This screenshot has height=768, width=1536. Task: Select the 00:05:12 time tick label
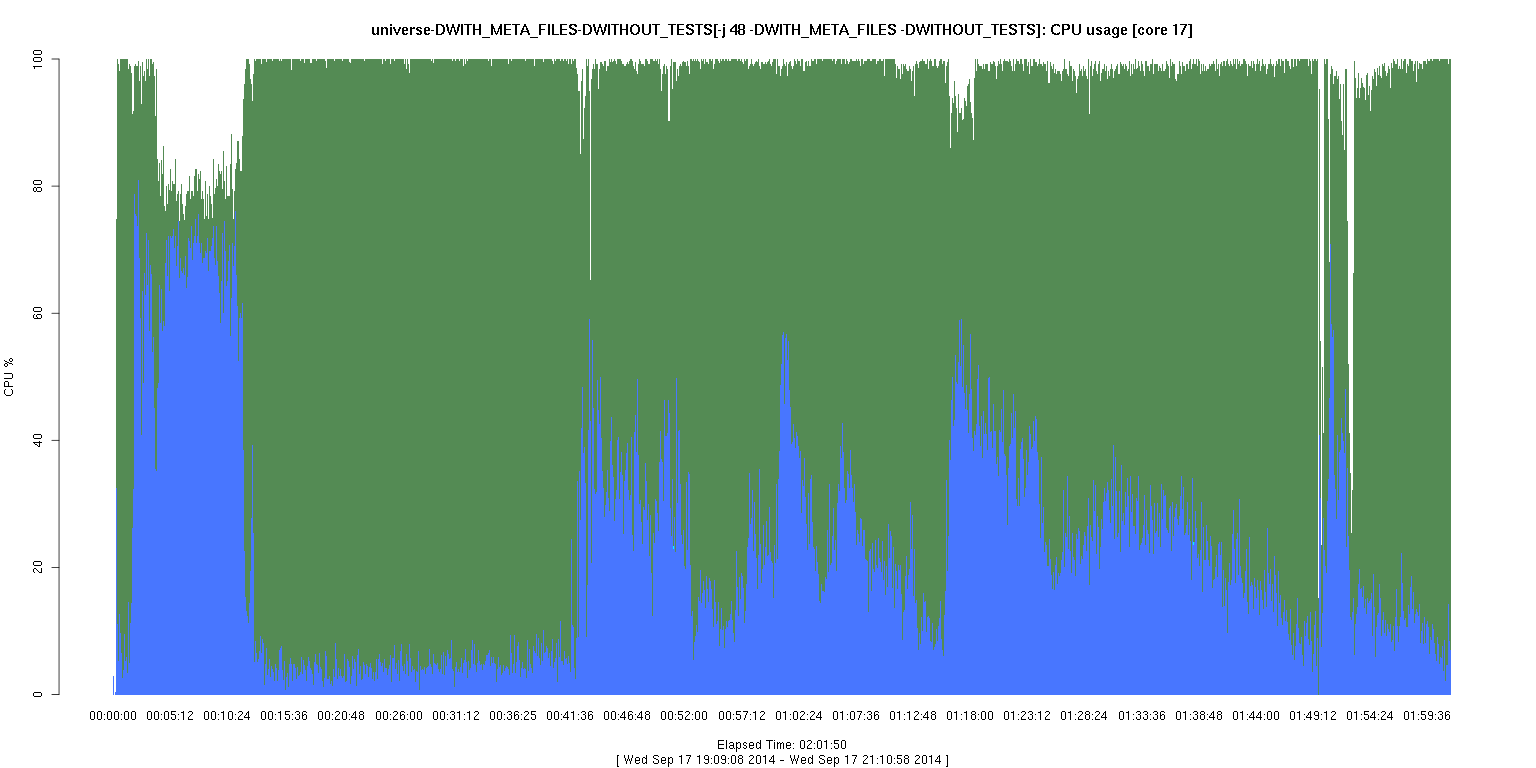point(170,716)
